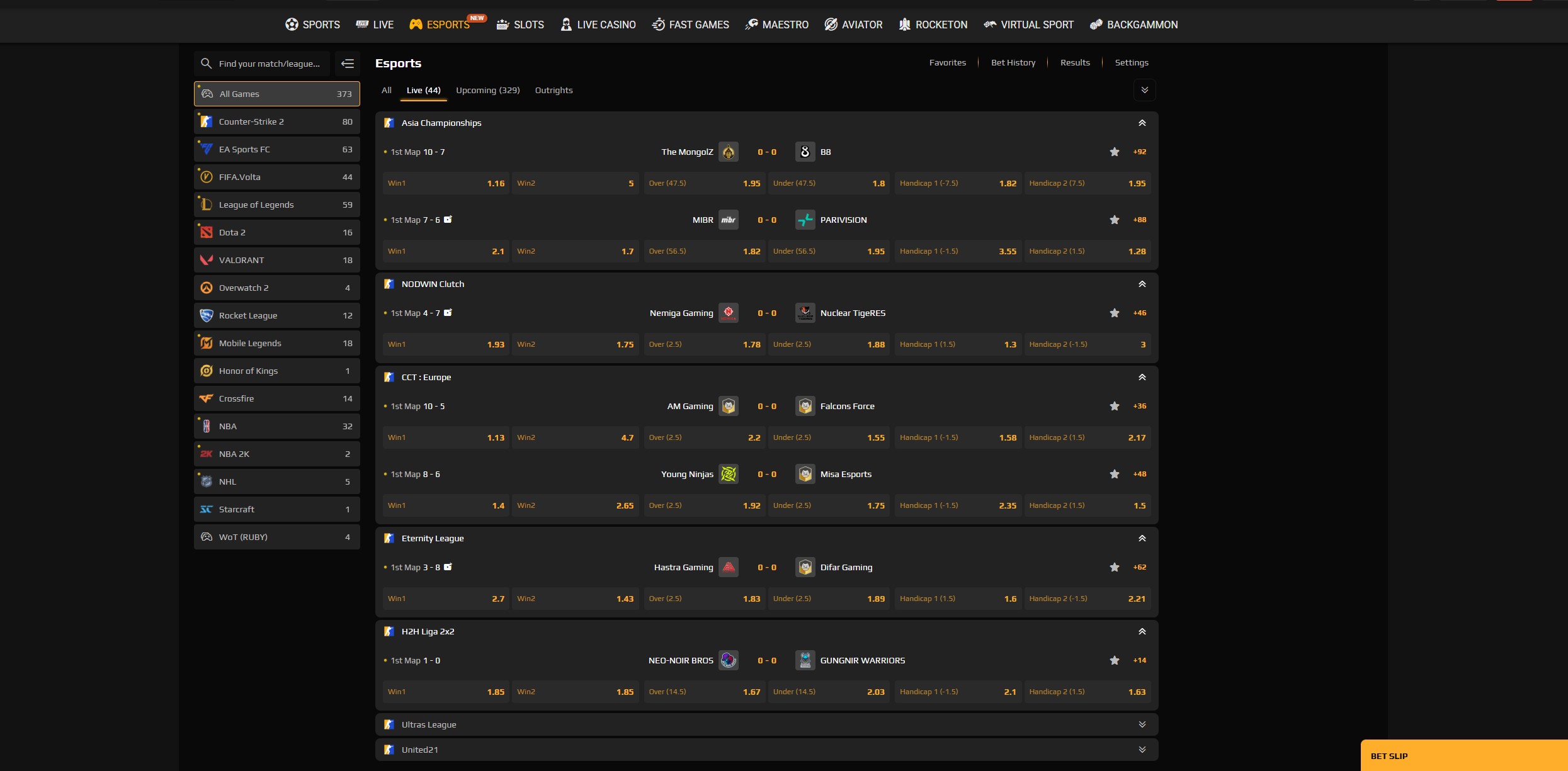
Task: Open Counter-Strike 2 game category
Action: 277,121
